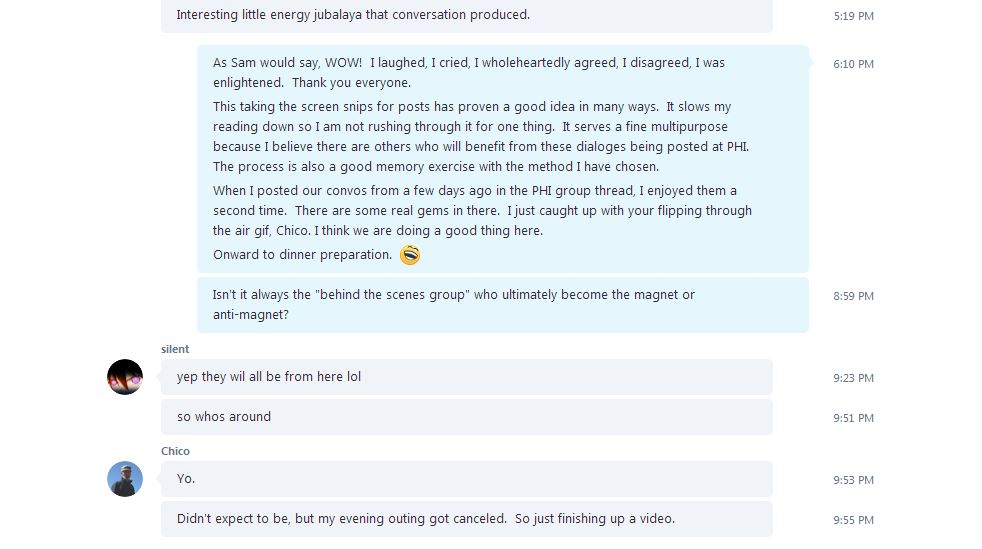Click the energy jubalaya message bubble

pos(467,15)
